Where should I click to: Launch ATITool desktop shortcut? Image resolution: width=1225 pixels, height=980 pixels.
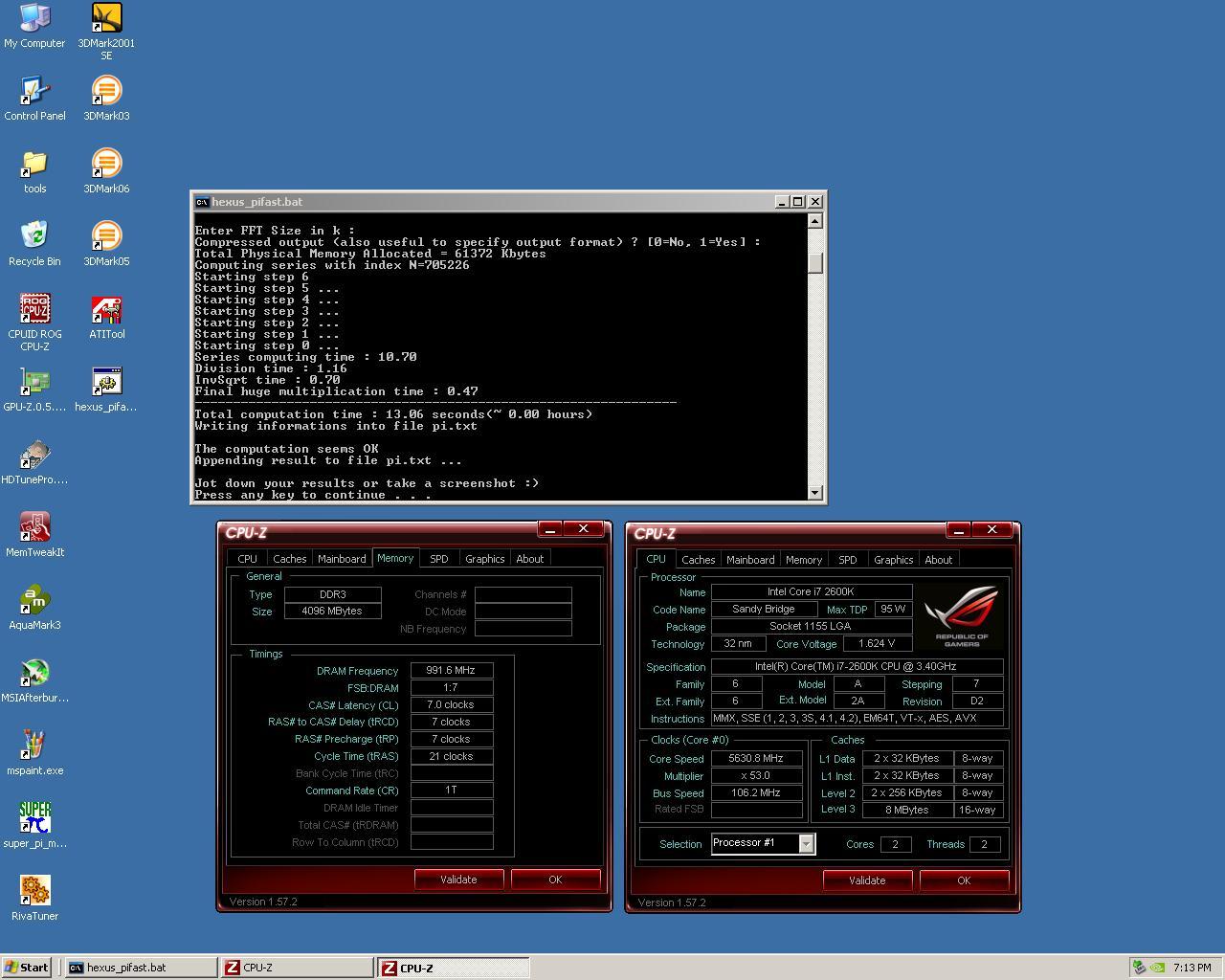coord(106,317)
